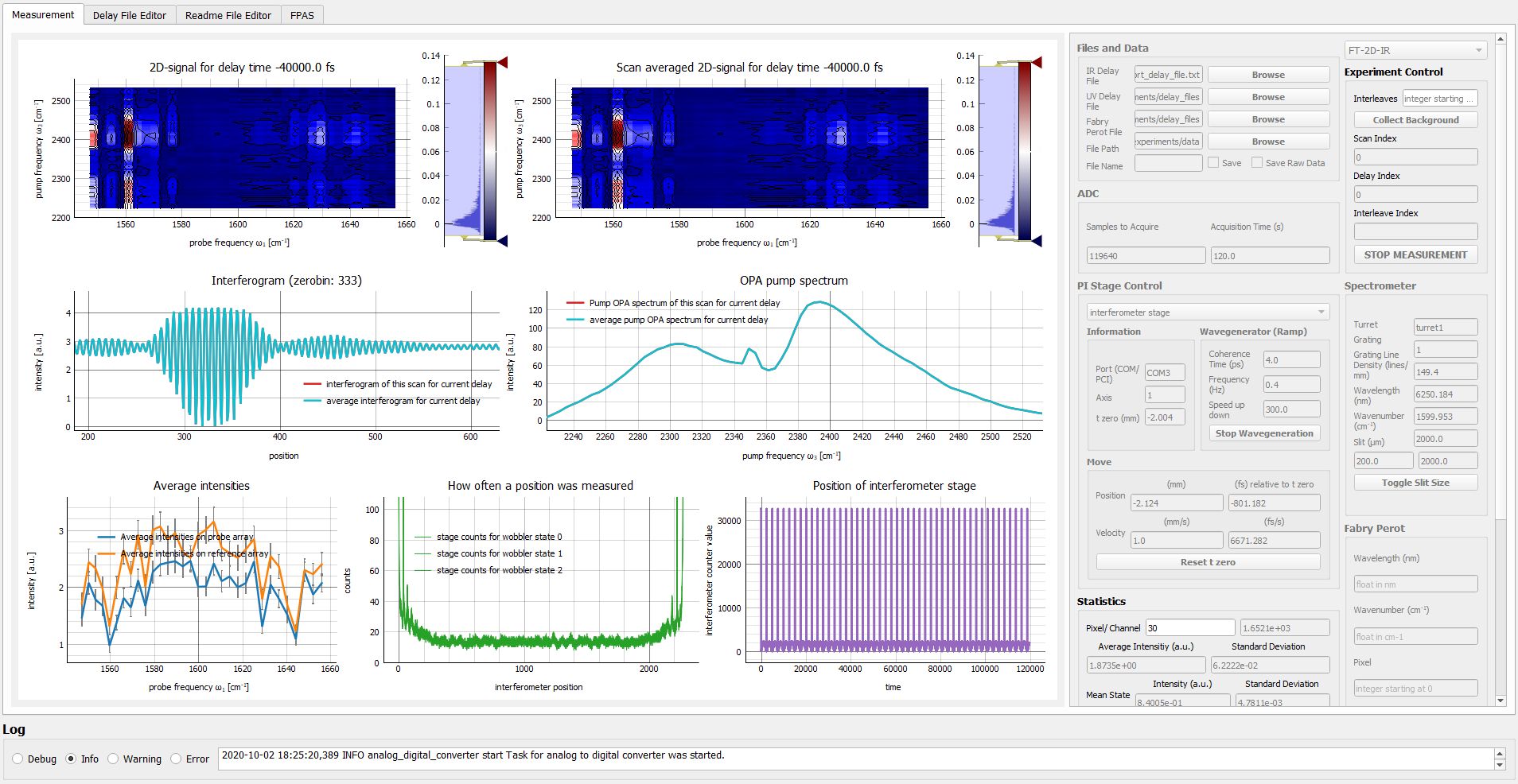
Task: Click the log message text box
Action: 856,759
